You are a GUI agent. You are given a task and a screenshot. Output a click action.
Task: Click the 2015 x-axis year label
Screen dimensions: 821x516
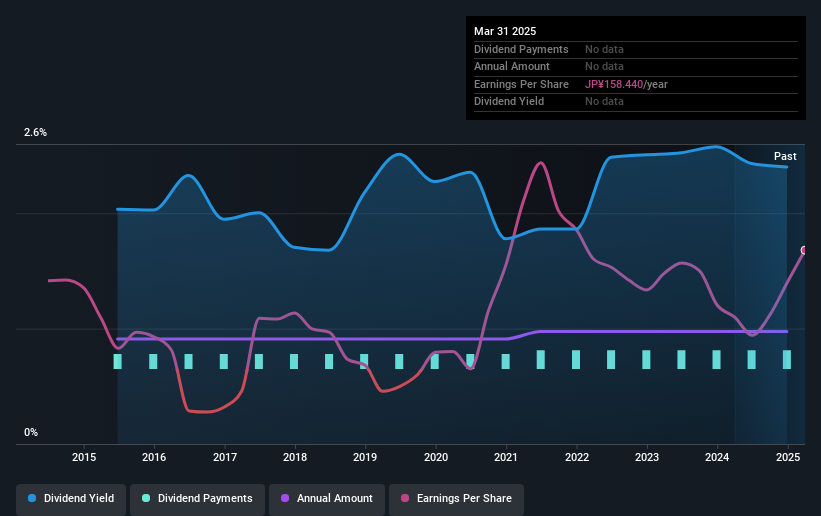click(x=84, y=457)
